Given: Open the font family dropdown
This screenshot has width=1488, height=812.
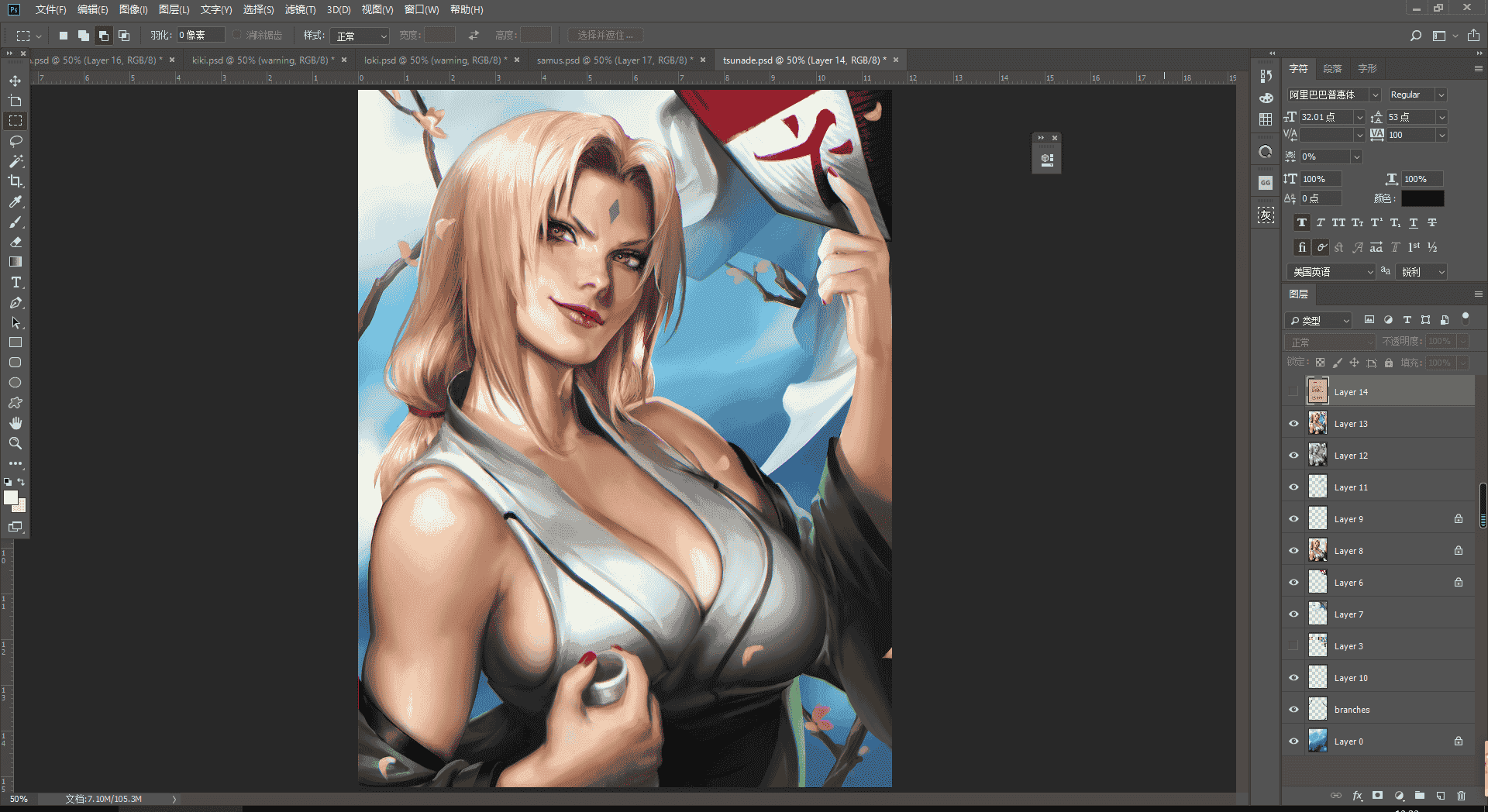Looking at the screenshot, I should [x=1375, y=95].
